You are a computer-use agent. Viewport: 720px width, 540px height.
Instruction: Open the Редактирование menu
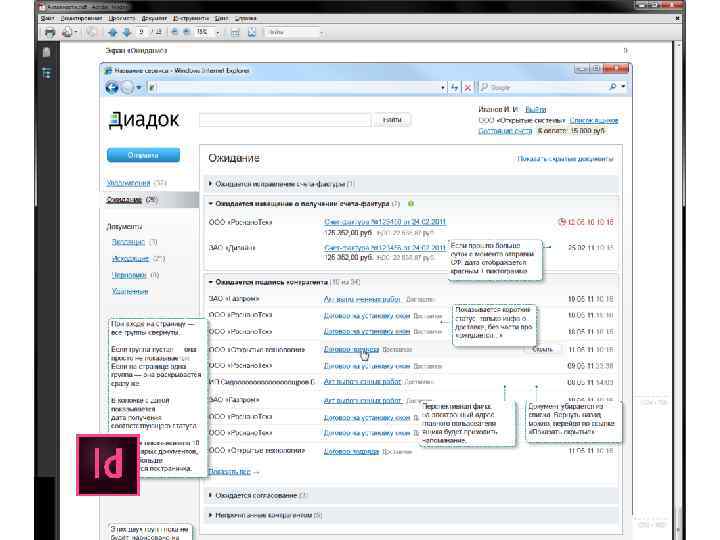click(81, 18)
